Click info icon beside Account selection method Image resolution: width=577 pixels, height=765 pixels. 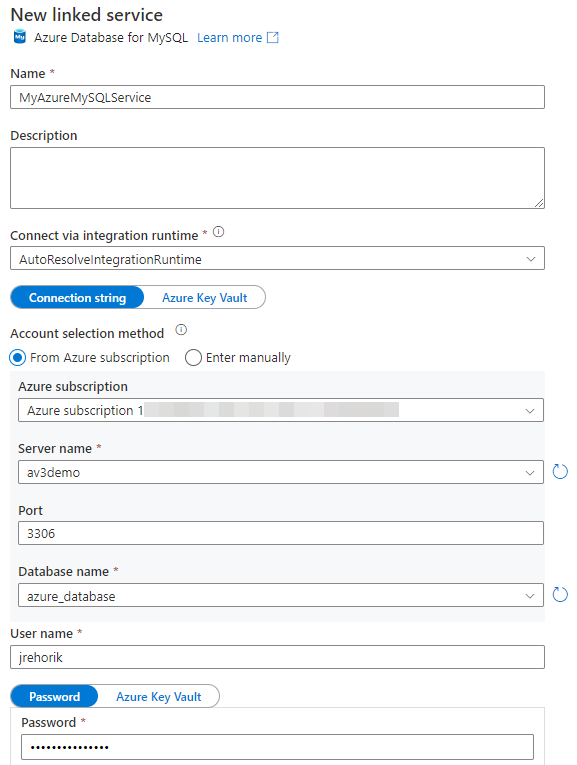point(181,330)
